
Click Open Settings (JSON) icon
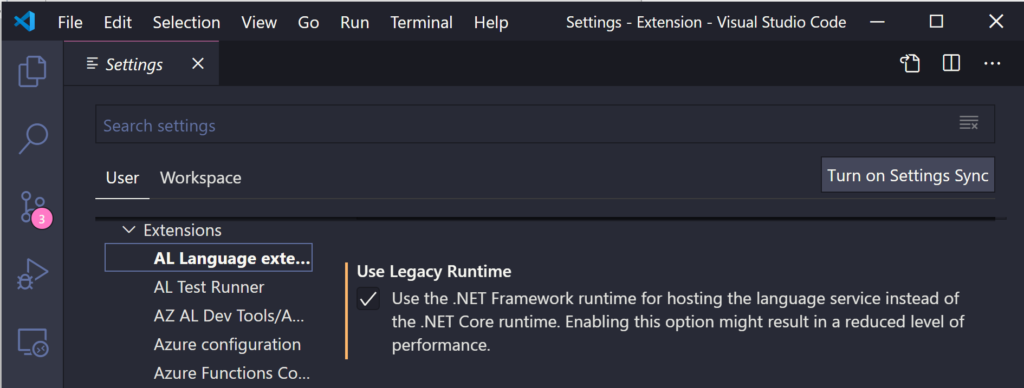[910, 63]
